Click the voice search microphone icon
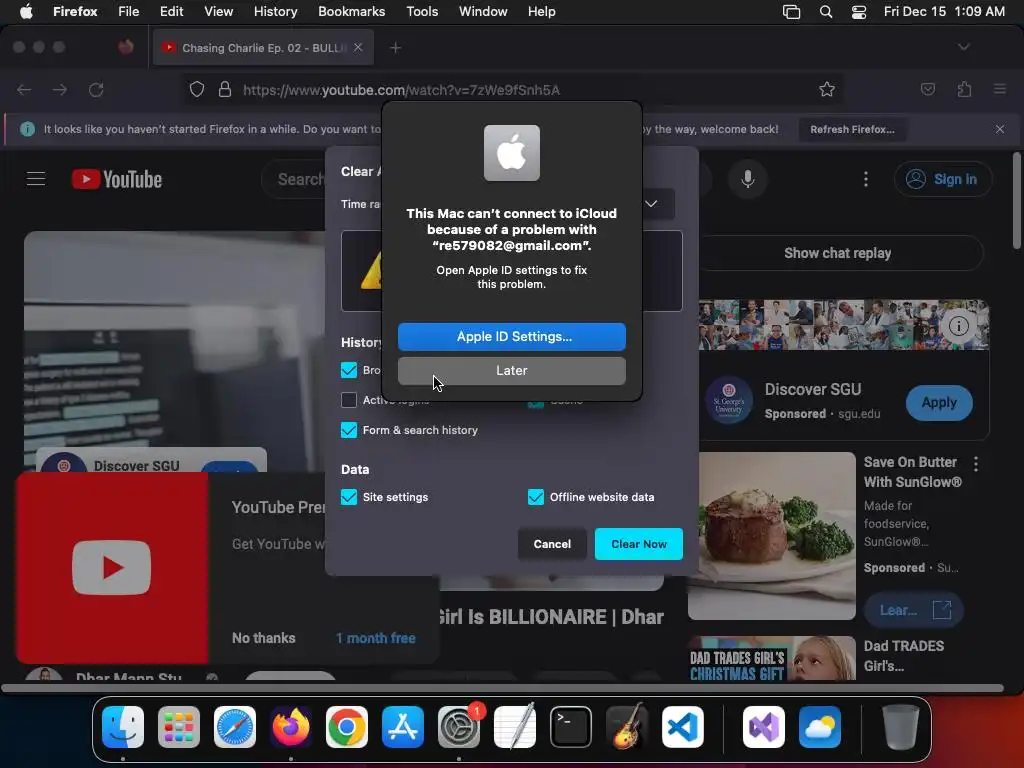The width and height of the screenshot is (1024, 768). pos(748,179)
